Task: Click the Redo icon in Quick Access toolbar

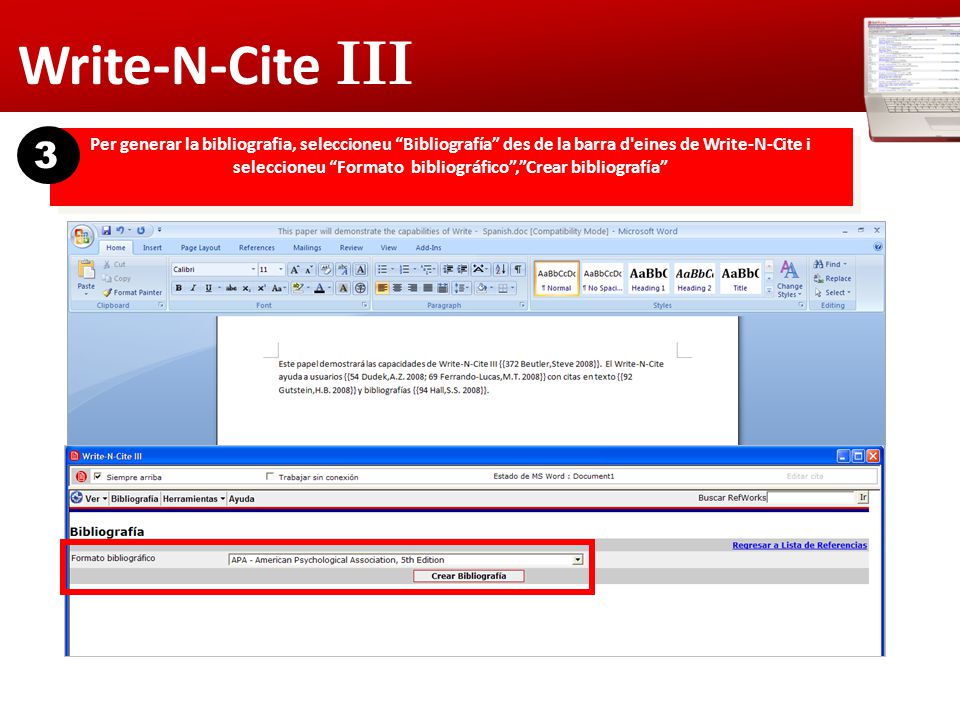Action: pos(141,230)
